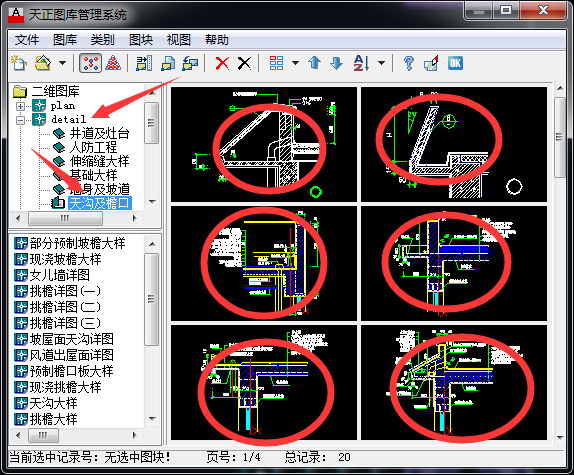Select the 伸缩缝大样 category
This screenshot has height=475, width=574.
coord(99,161)
